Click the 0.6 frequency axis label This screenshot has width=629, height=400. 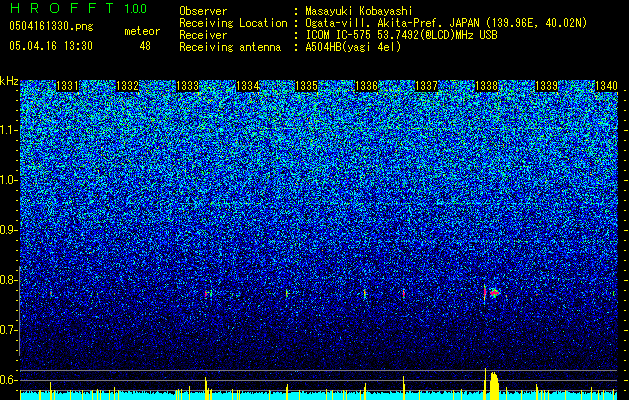click(x=8, y=380)
